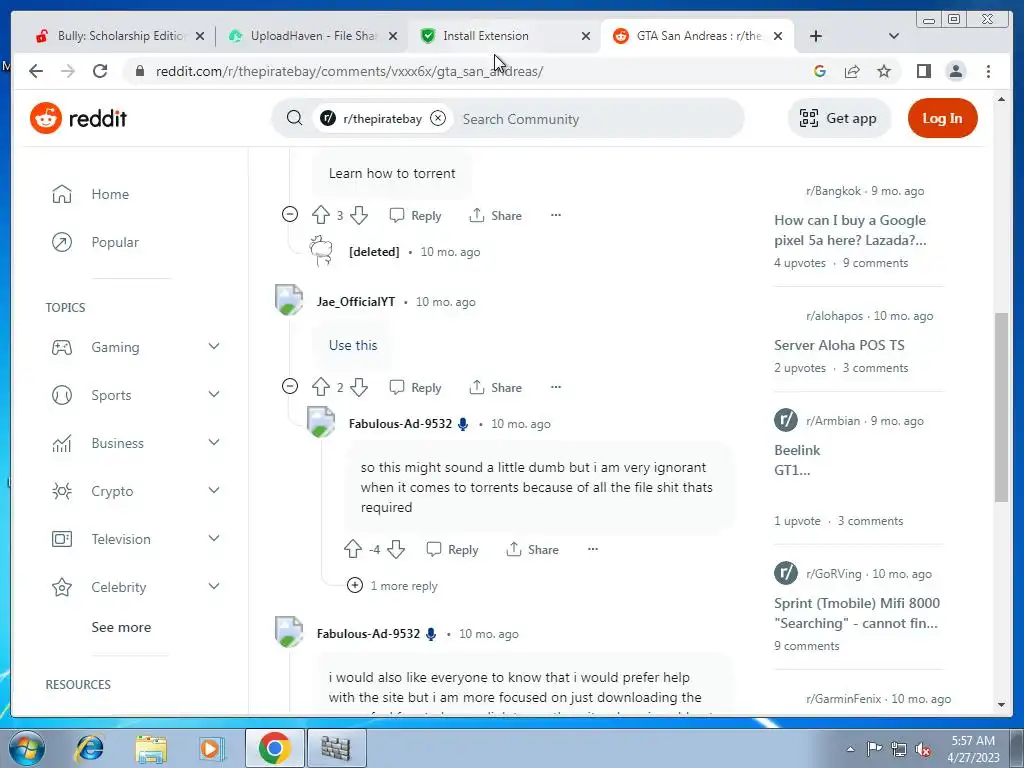Open the tab search dropdown
This screenshot has width=1024, height=768.
coord(894,36)
